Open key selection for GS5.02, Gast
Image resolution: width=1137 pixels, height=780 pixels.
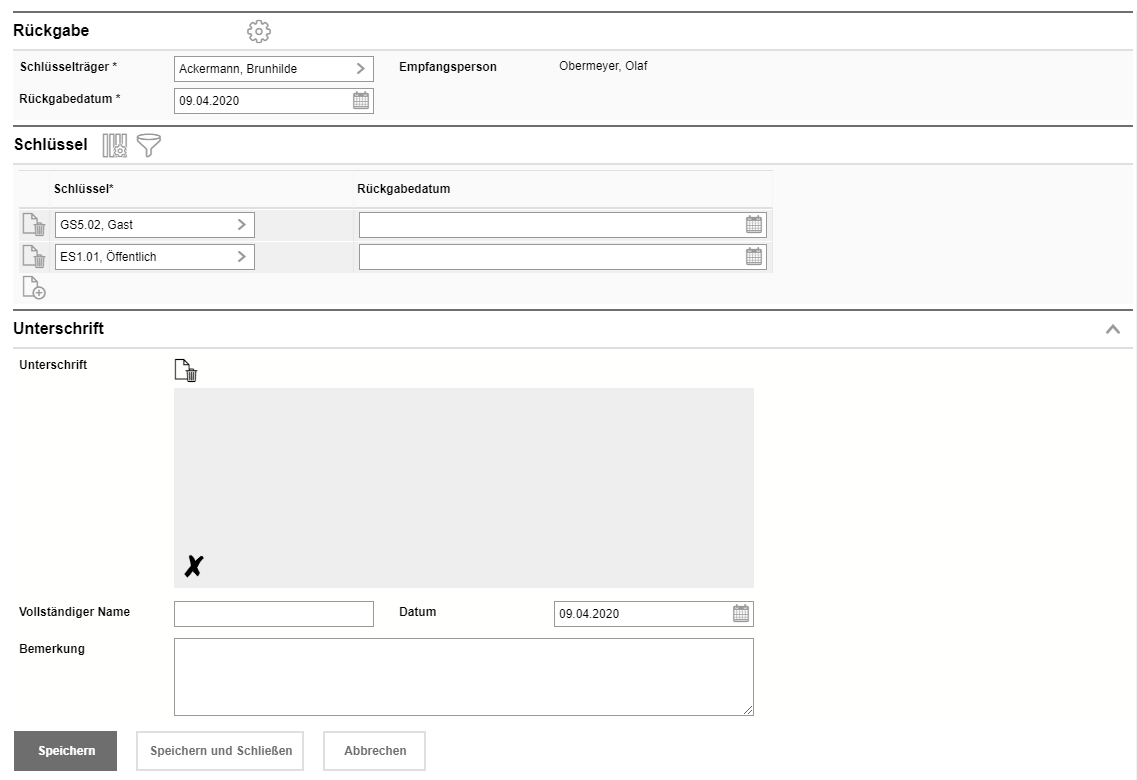point(241,225)
